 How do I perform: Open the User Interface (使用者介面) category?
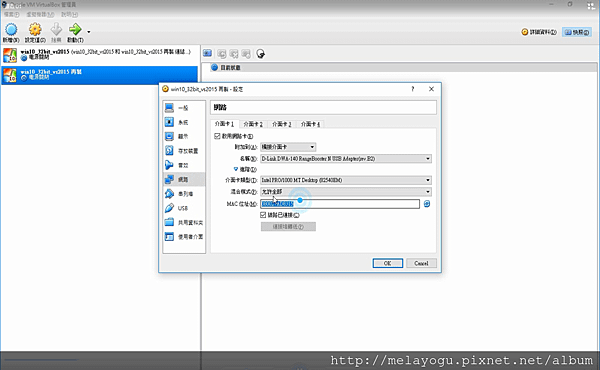[184, 237]
